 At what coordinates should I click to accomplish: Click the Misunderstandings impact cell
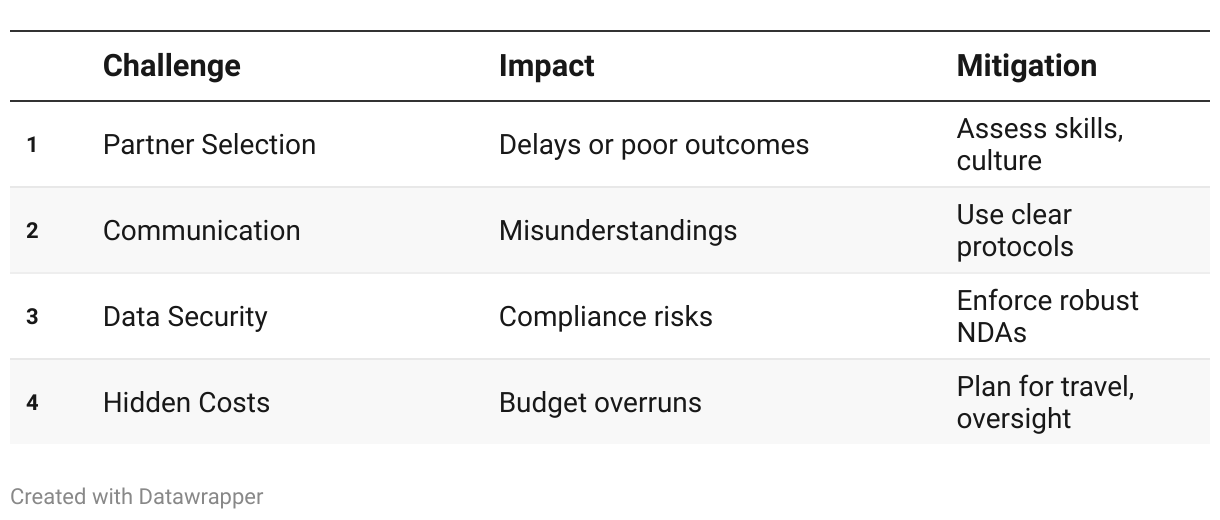(x=618, y=230)
